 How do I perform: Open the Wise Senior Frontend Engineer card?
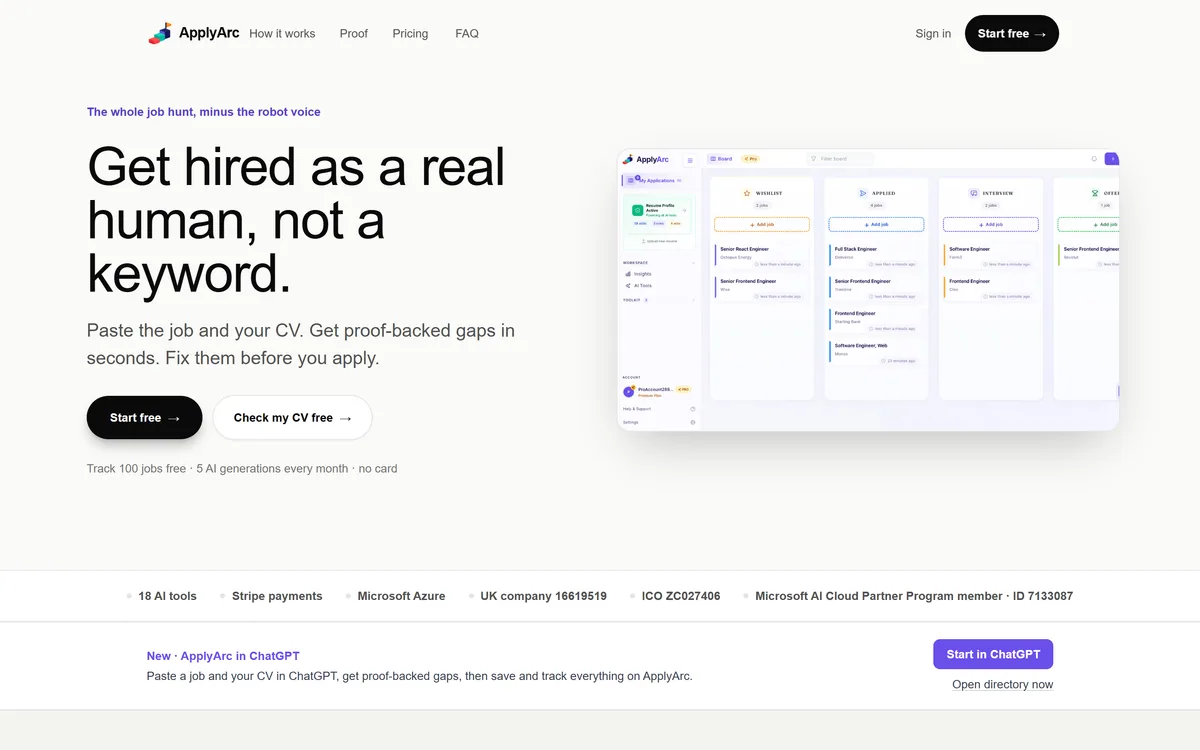point(762,289)
